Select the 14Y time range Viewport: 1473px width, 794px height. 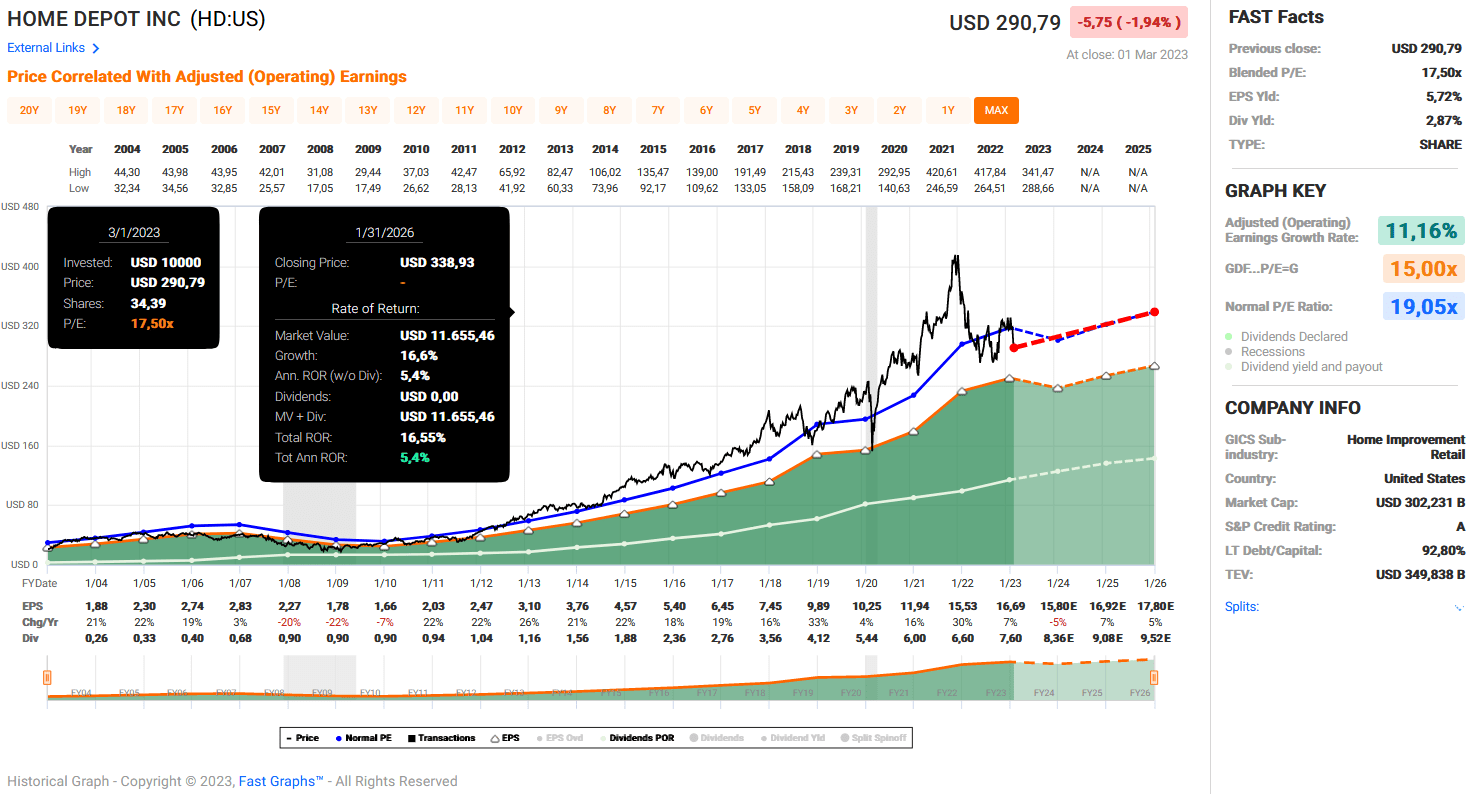(319, 110)
